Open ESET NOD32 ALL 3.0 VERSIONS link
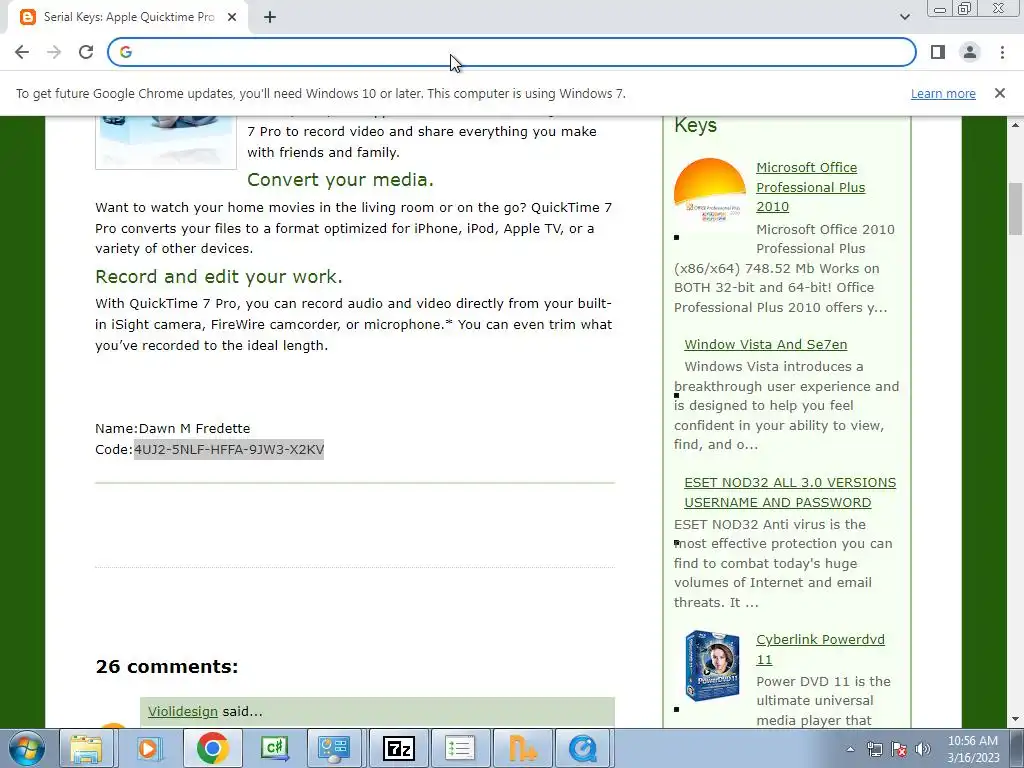Viewport: 1024px width, 768px height. coord(790,492)
